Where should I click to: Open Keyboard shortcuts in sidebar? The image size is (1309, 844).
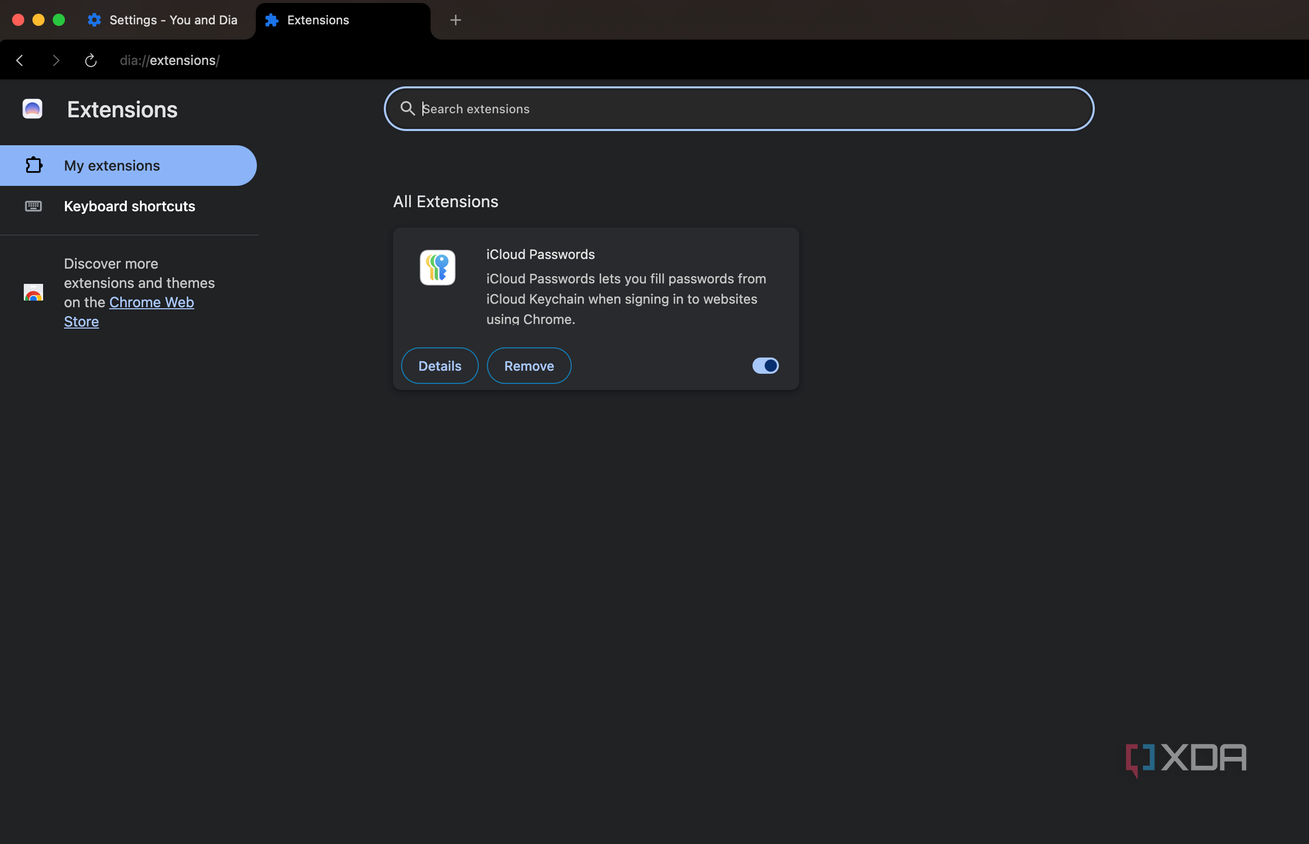click(128, 206)
